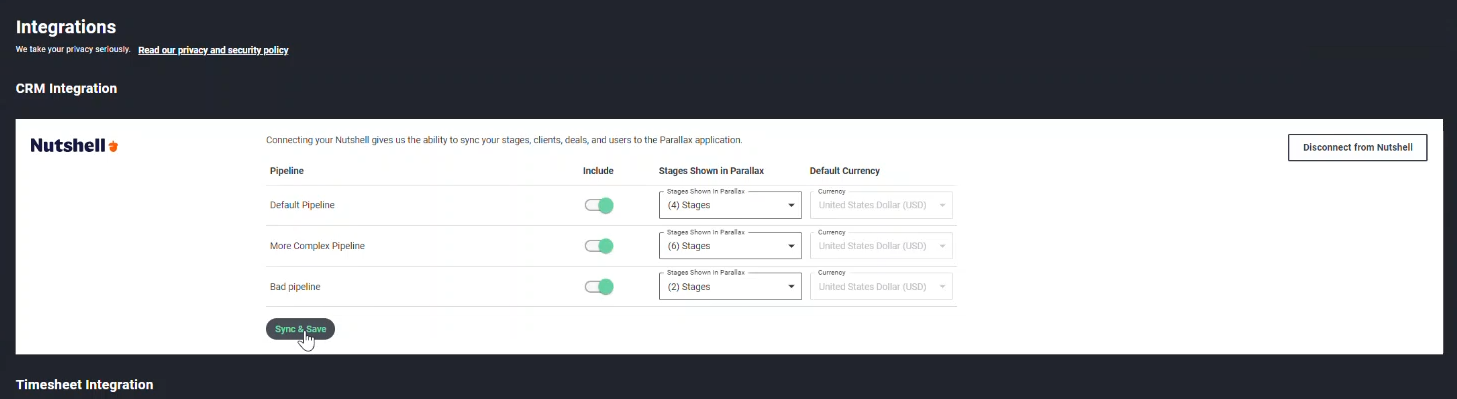This screenshot has width=1457, height=399.
Task: Click the Sync & Save button
Action: [x=300, y=329]
